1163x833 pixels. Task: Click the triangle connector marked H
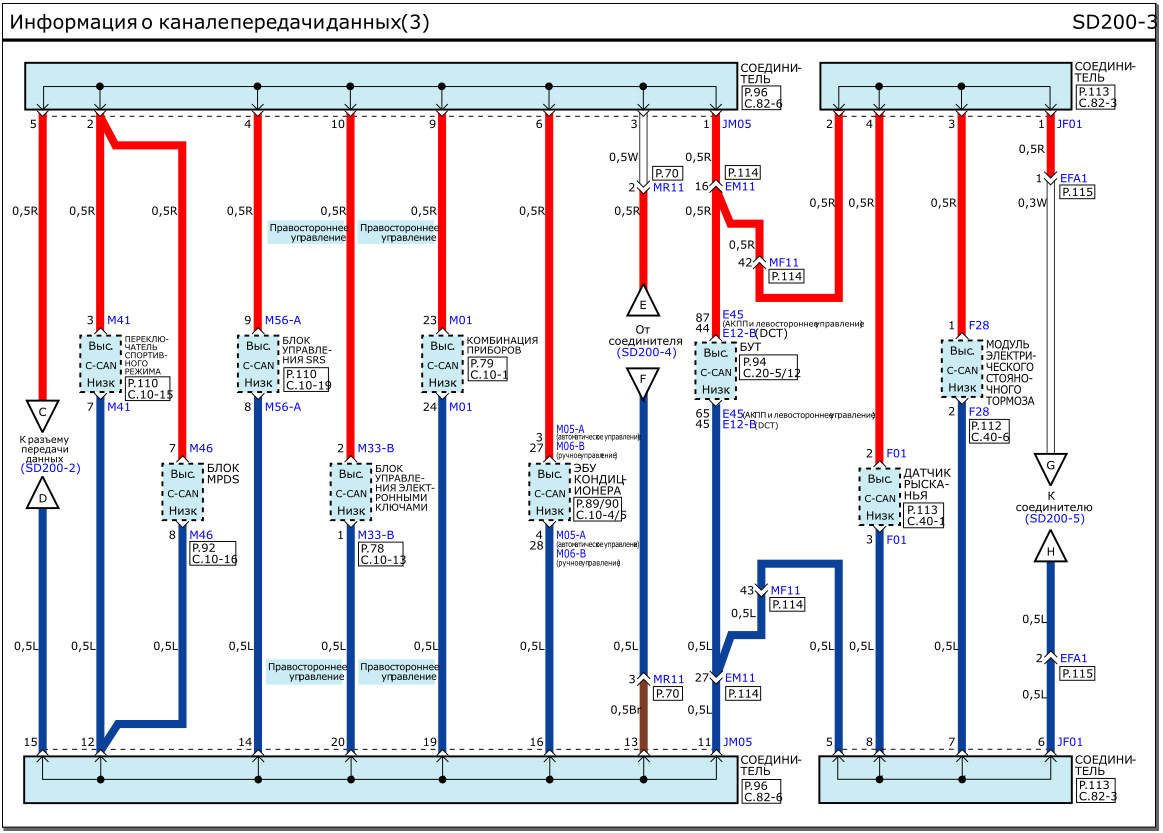tap(1050, 547)
